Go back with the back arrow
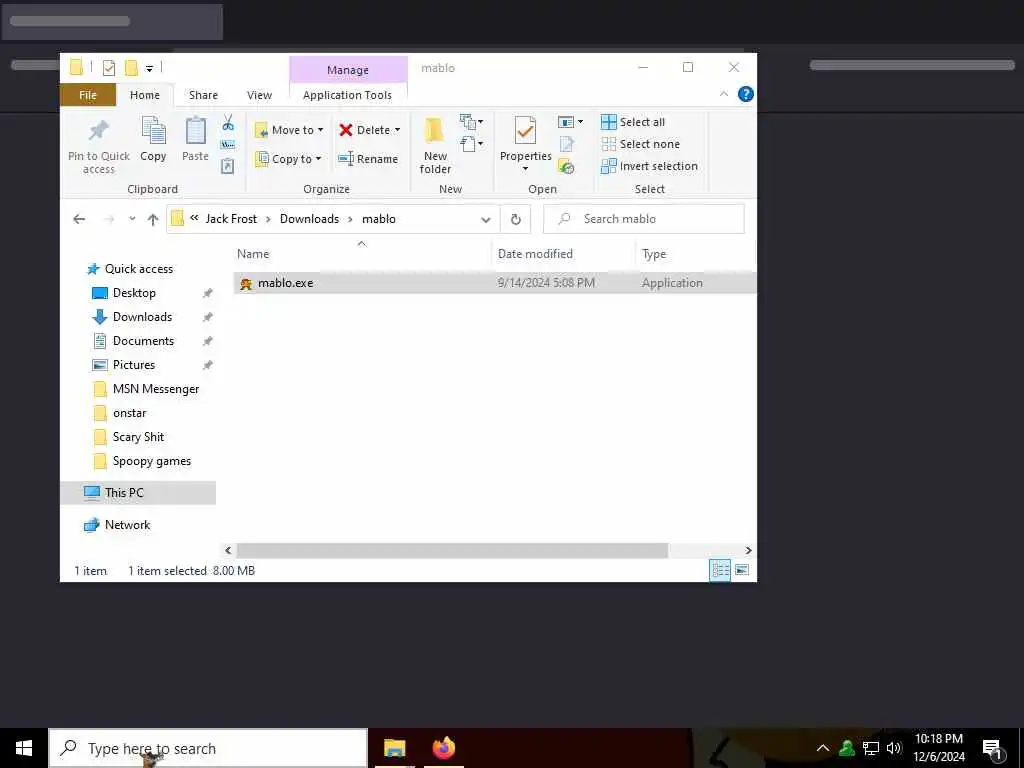Viewport: 1024px width, 768px height. [79, 219]
